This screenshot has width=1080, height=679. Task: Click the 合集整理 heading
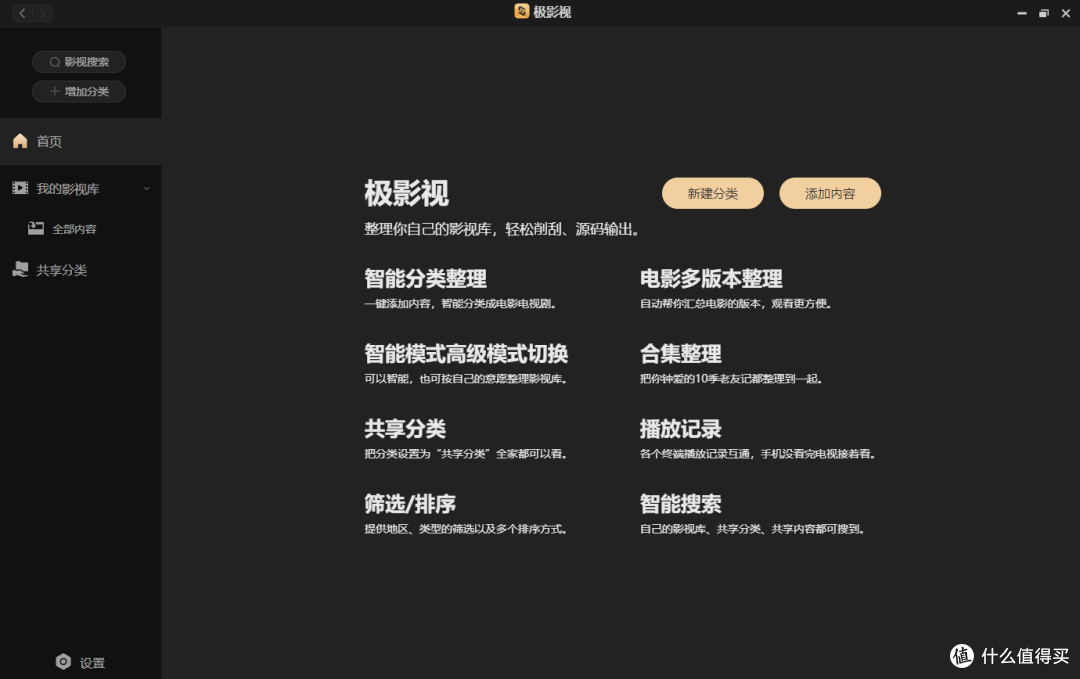681,354
